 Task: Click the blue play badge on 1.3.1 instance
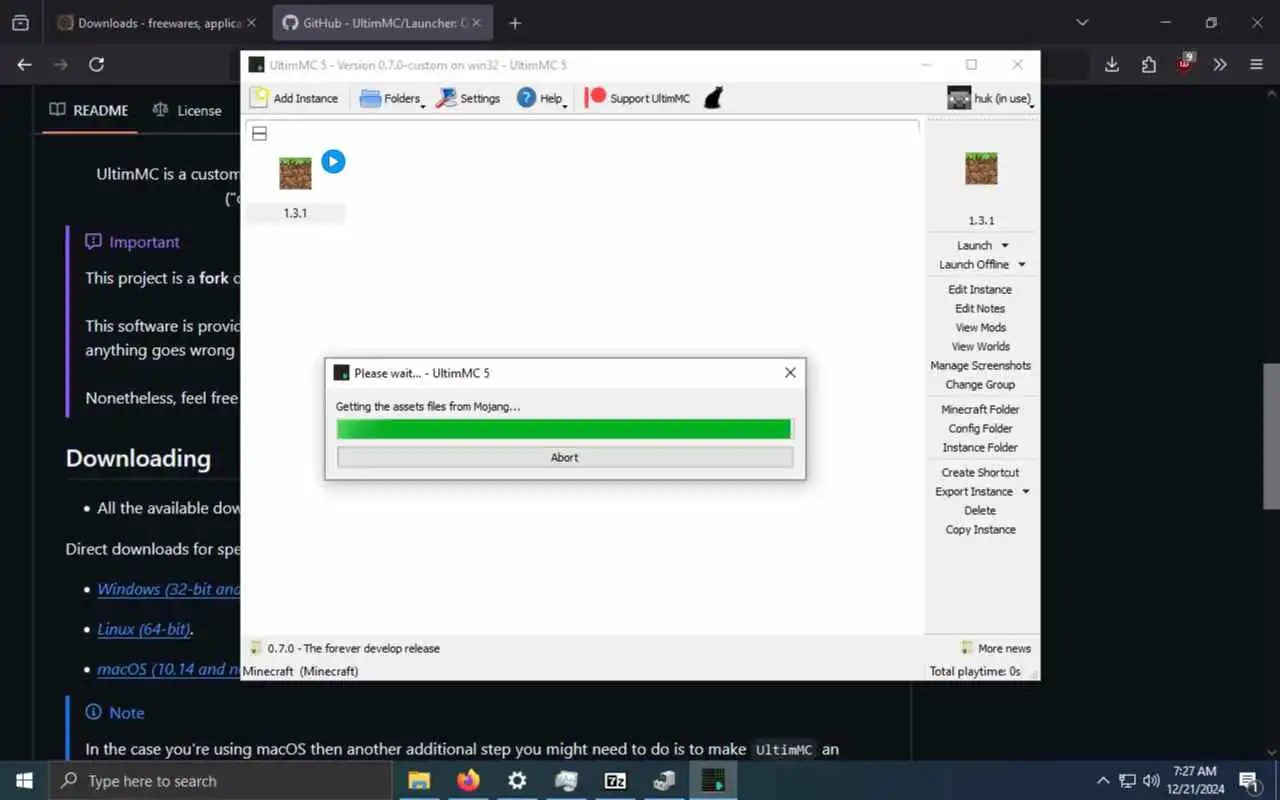coord(333,161)
